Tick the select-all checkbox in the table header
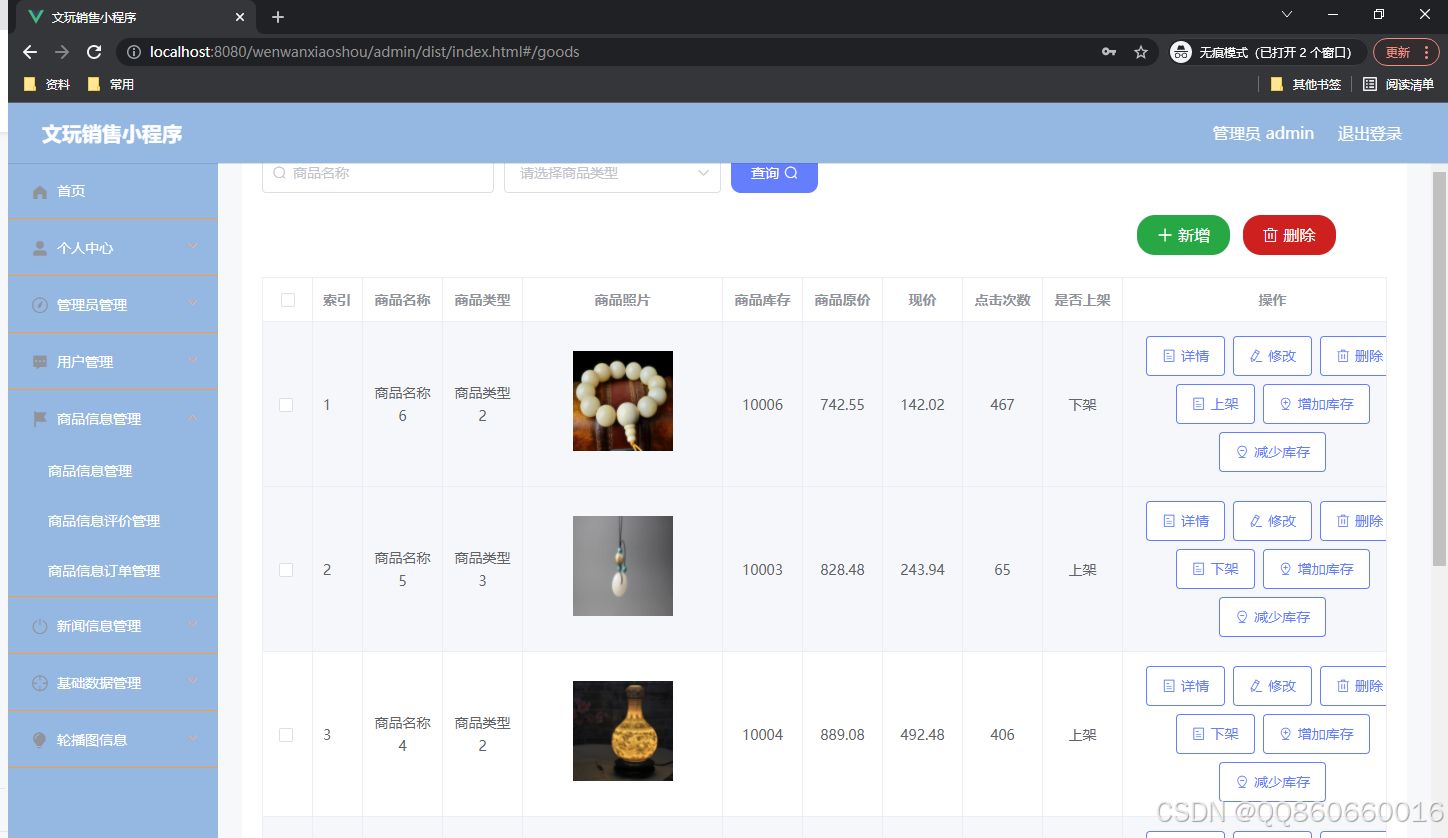This screenshot has height=838, width=1448. [288, 300]
